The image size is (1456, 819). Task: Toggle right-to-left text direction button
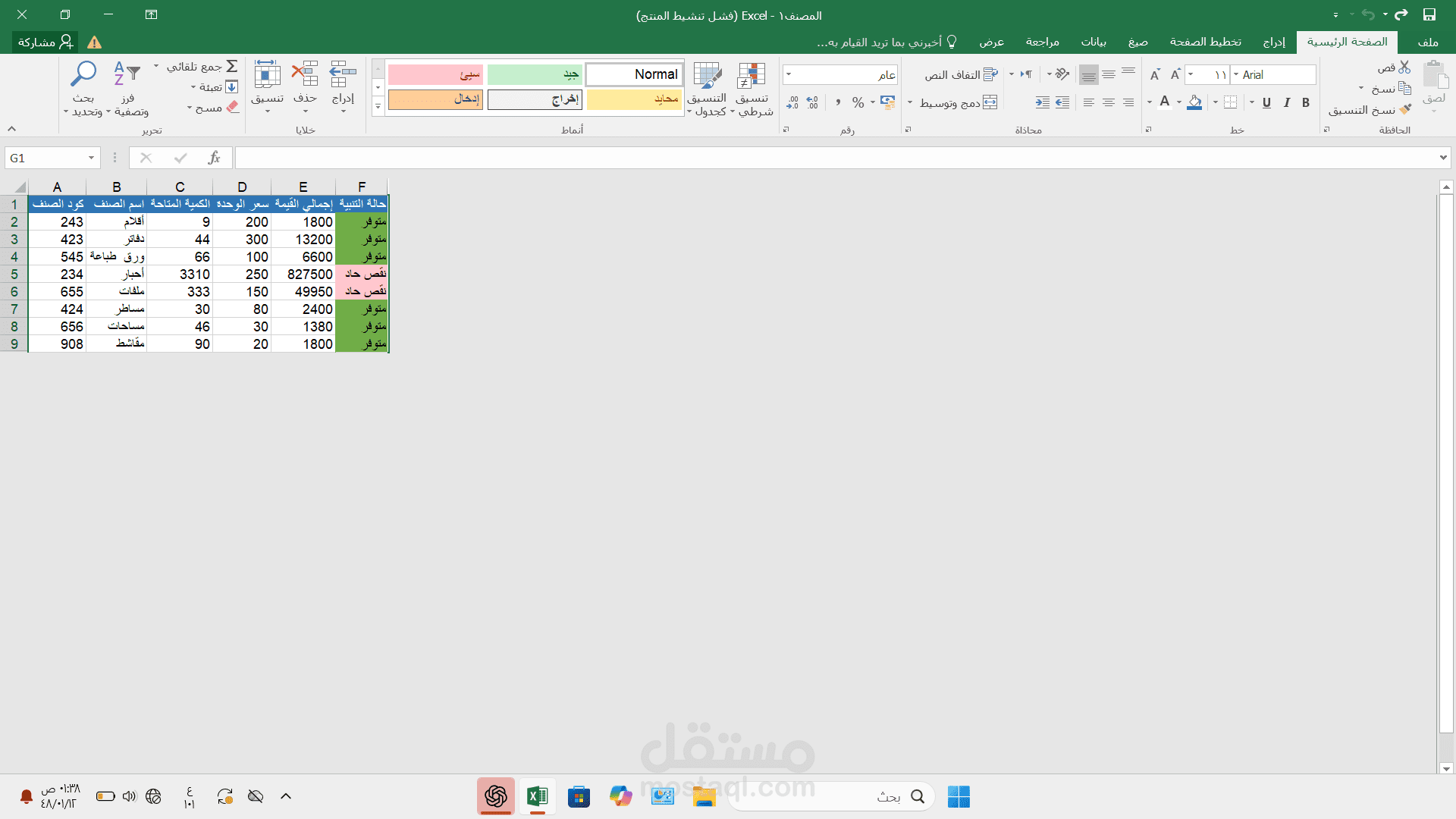coord(1026,74)
